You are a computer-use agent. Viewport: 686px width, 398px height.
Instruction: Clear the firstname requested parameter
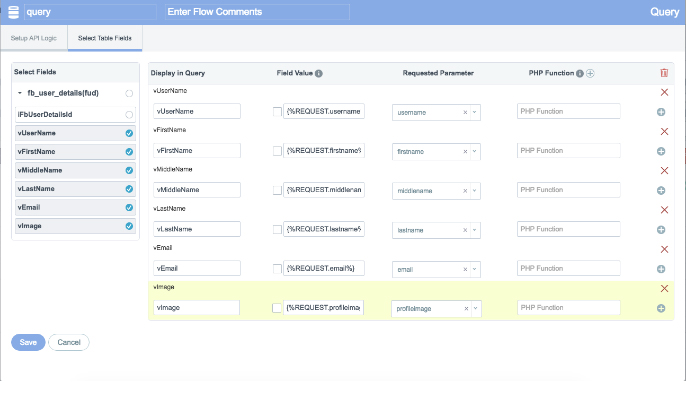[x=465, y=152]
